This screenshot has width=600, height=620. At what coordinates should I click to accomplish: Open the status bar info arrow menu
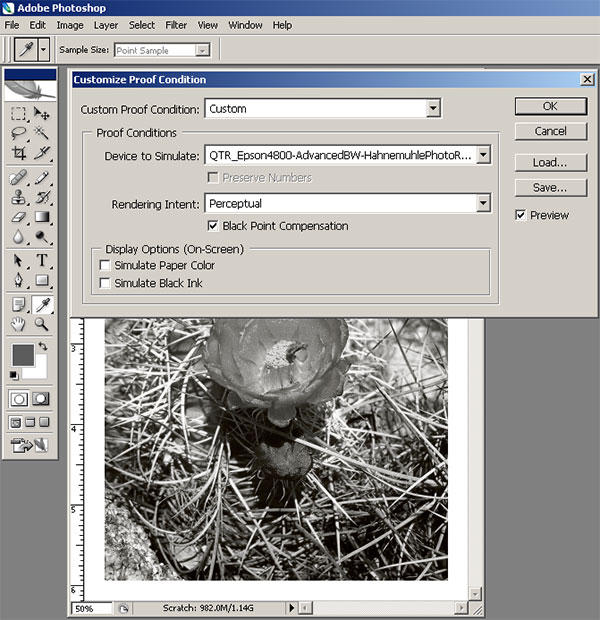pyautogui.click(x=291, y=608)
